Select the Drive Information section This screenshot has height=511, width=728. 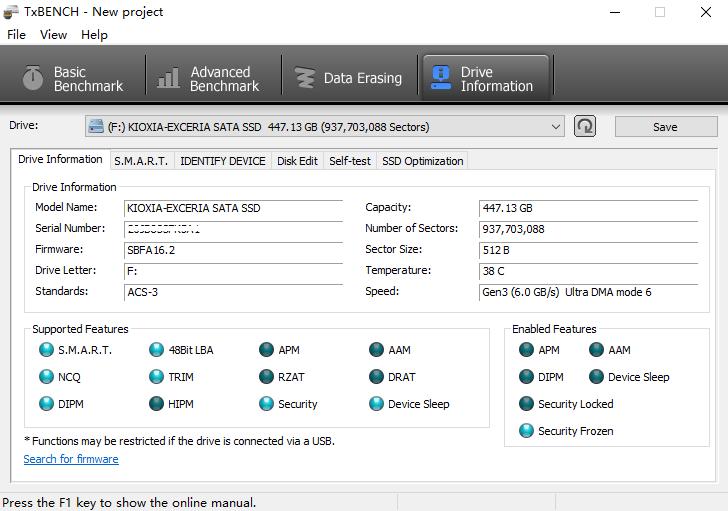click(485, 79)
